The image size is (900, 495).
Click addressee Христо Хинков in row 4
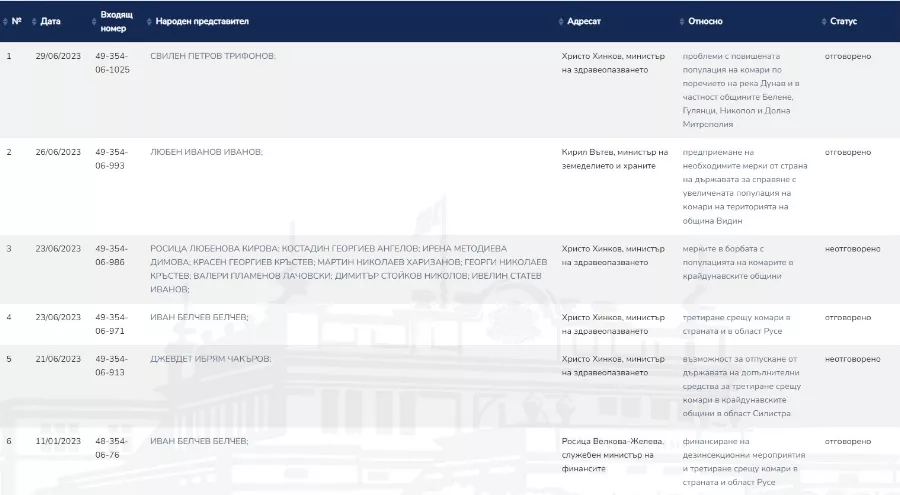pos(613,324)
